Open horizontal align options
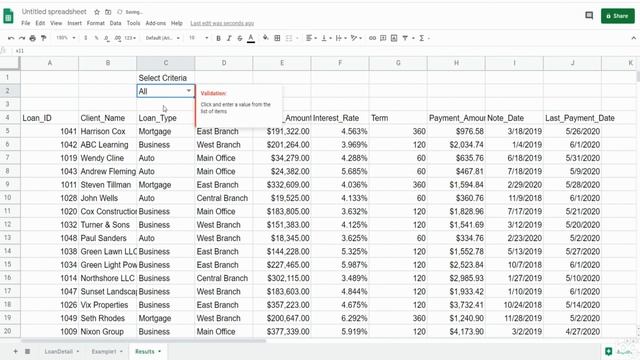Screen dimensions: 640x360 pyautogui.click(x=311, y=38)
